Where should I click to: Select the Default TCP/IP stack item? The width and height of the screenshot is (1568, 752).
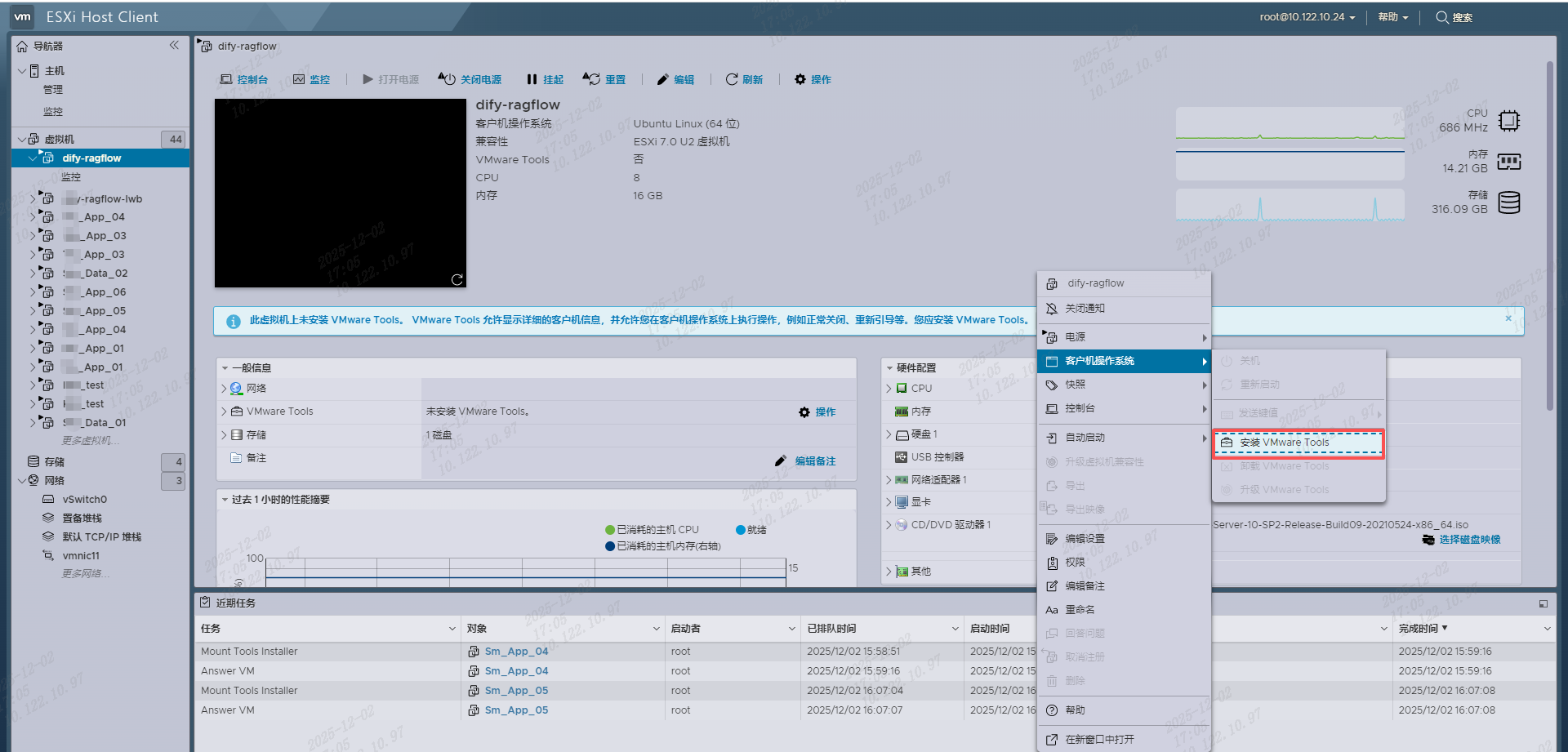[102, 537]
